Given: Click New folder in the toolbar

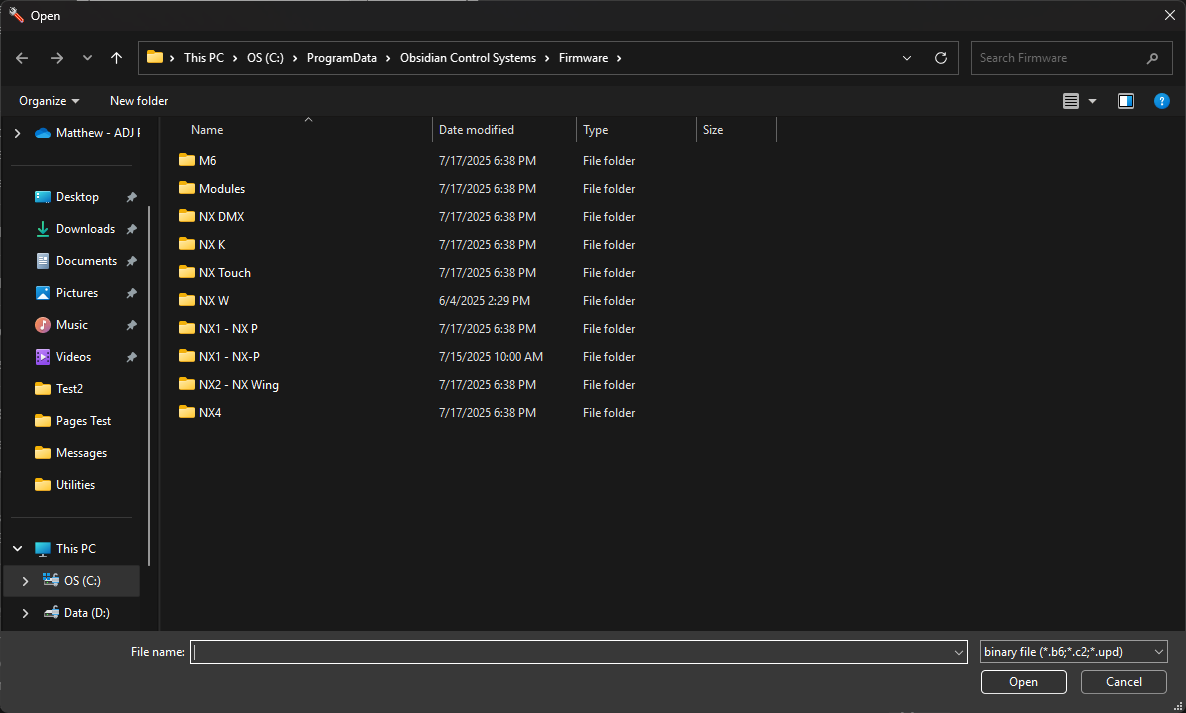Looking at the screenshot, I should click(x=139, y=101).
